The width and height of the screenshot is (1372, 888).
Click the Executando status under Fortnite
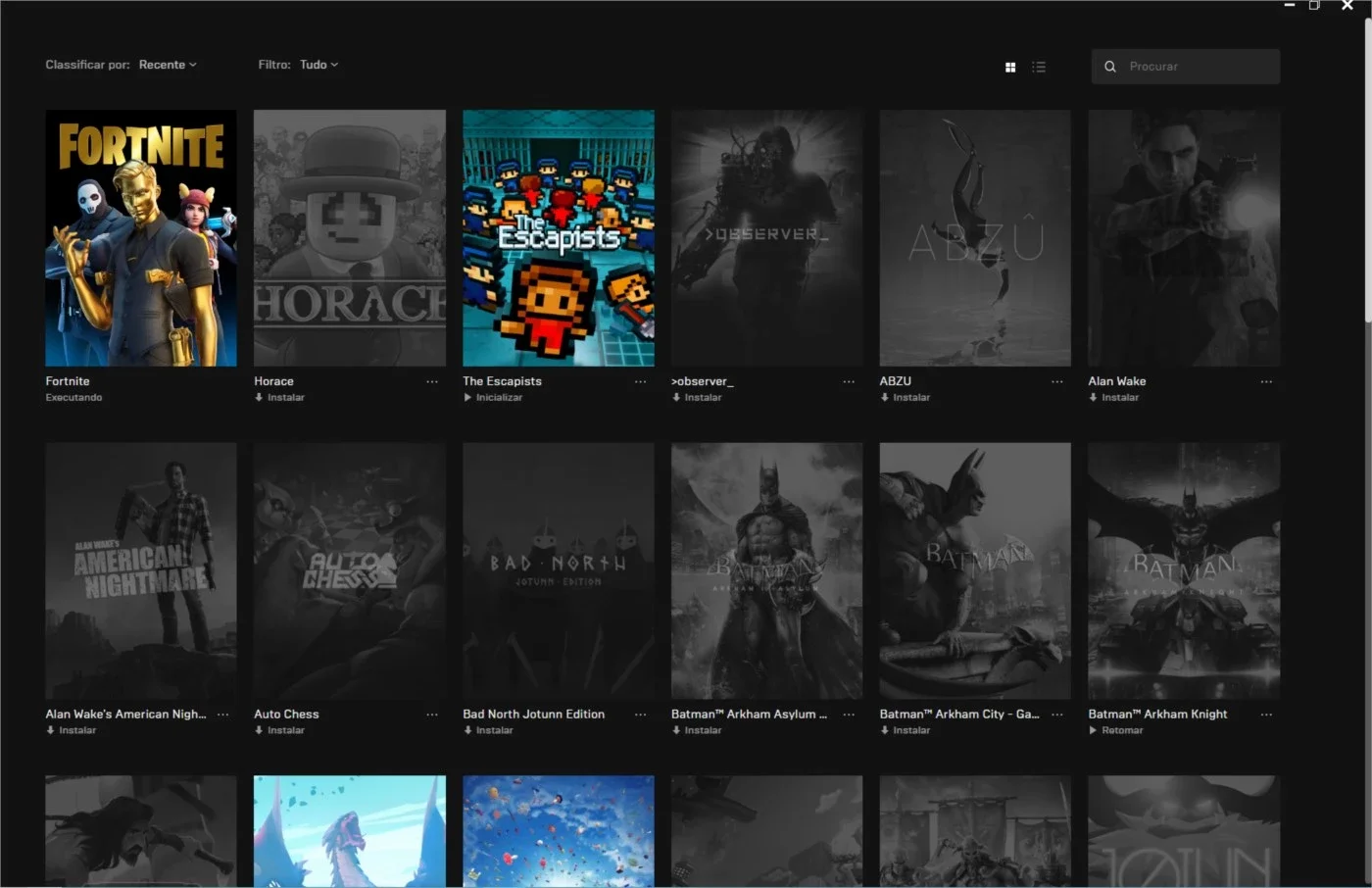[x=73, y=398]
